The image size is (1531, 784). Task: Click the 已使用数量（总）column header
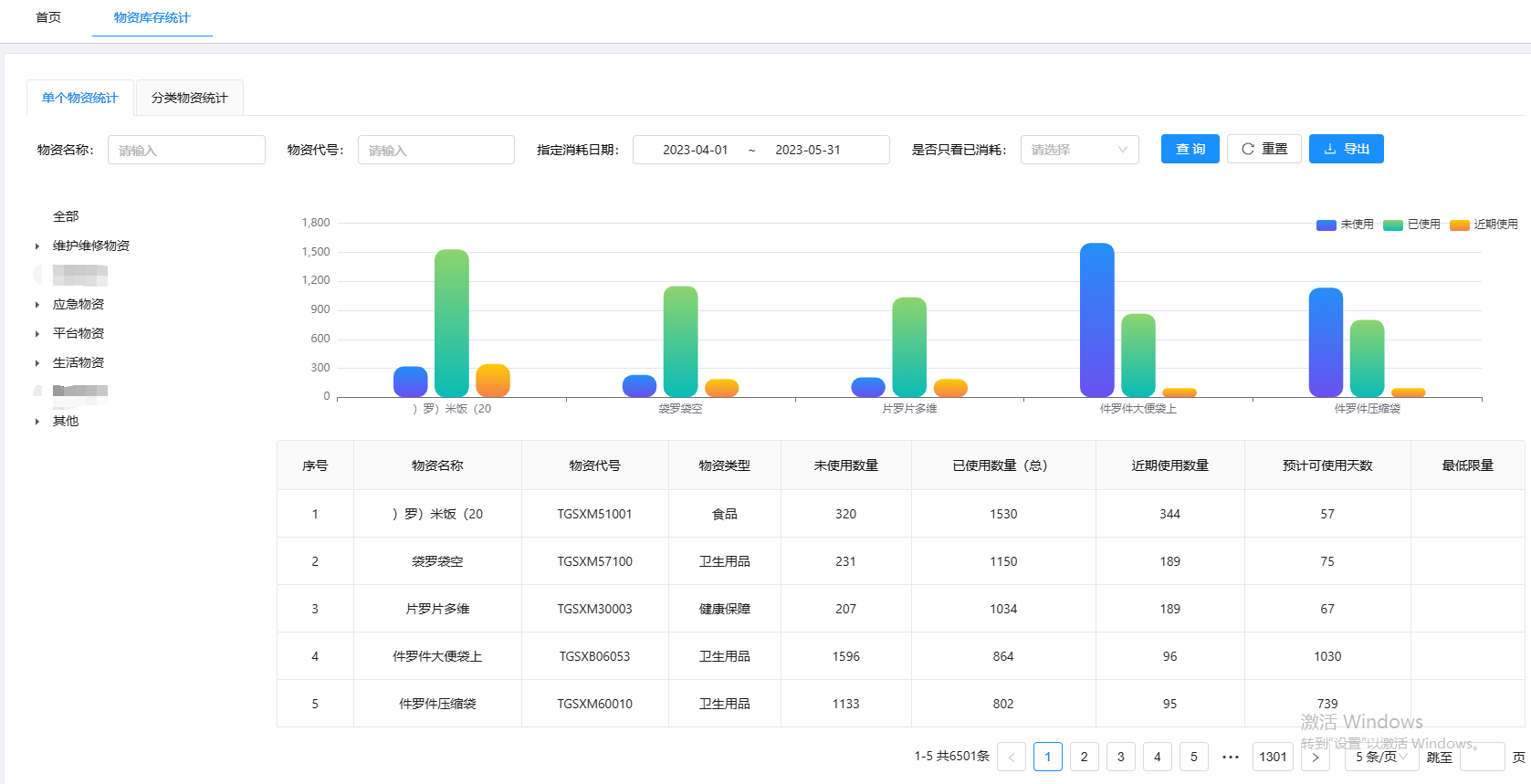[x=1003, y=465]
